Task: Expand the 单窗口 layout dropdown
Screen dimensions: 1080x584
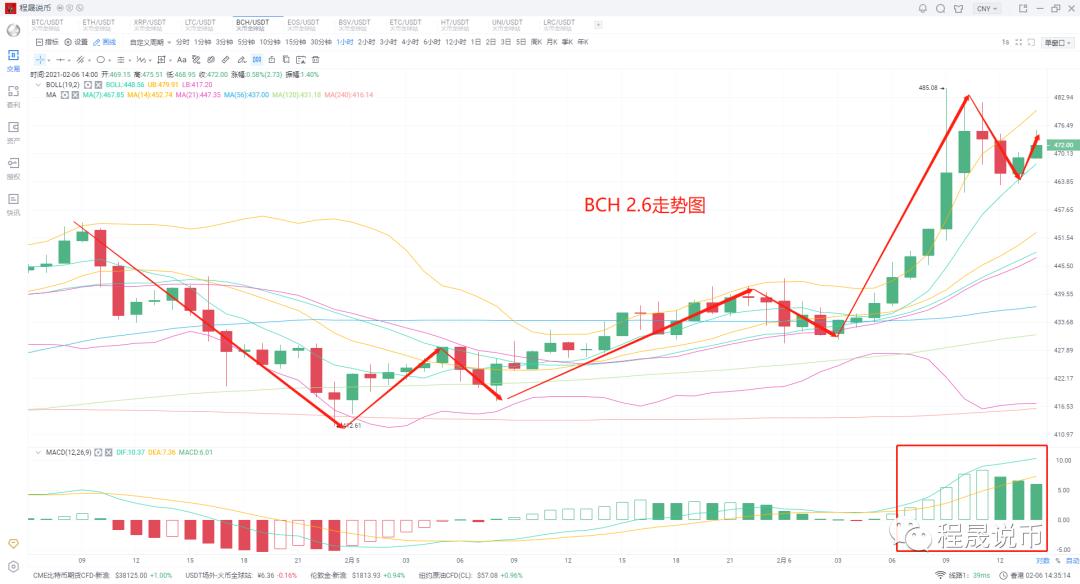Action: tap(1055, 43)
